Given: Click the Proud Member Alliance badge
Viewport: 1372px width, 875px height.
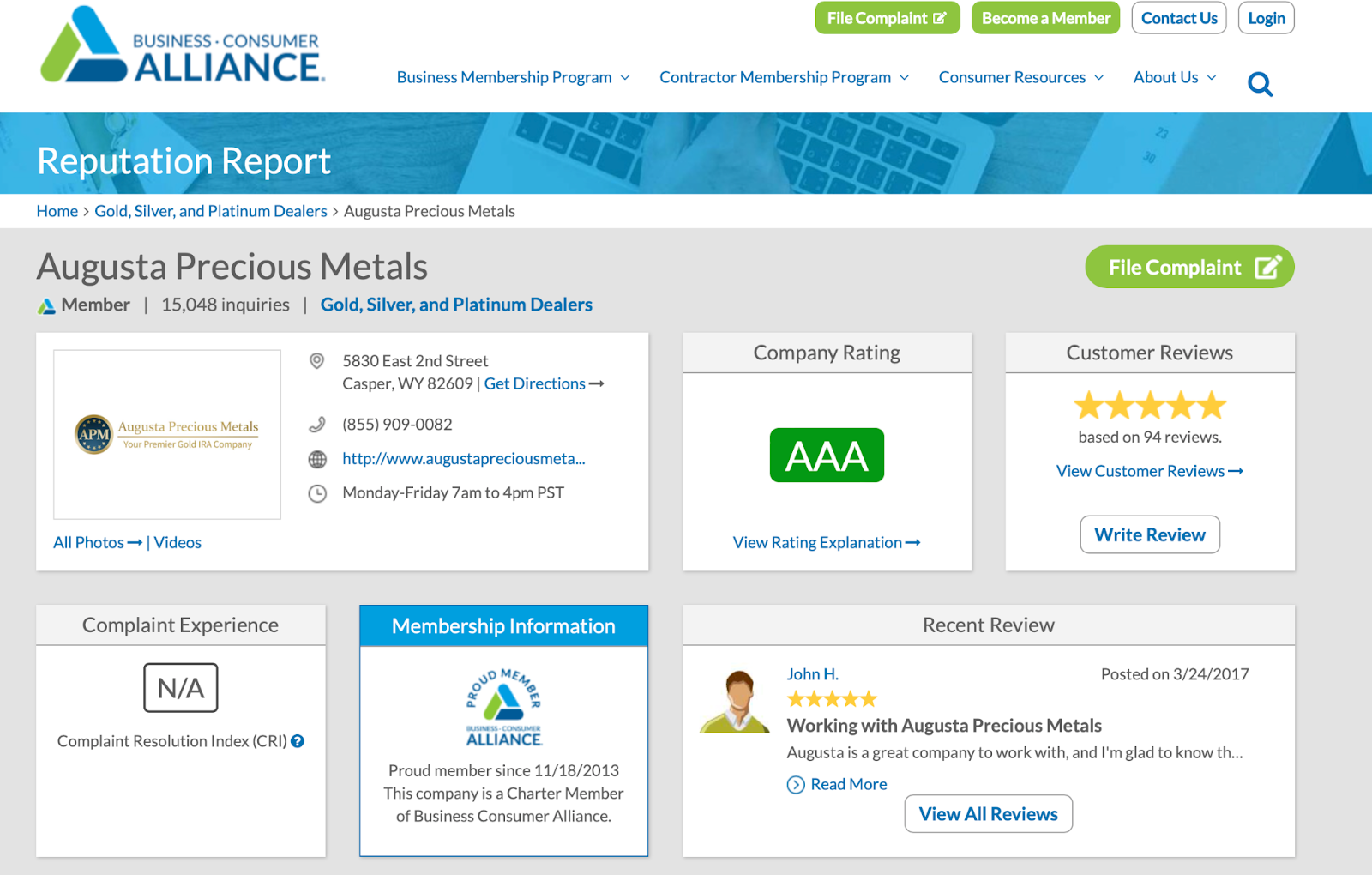Looking at the screenshot, I should (x=503, y=708).
